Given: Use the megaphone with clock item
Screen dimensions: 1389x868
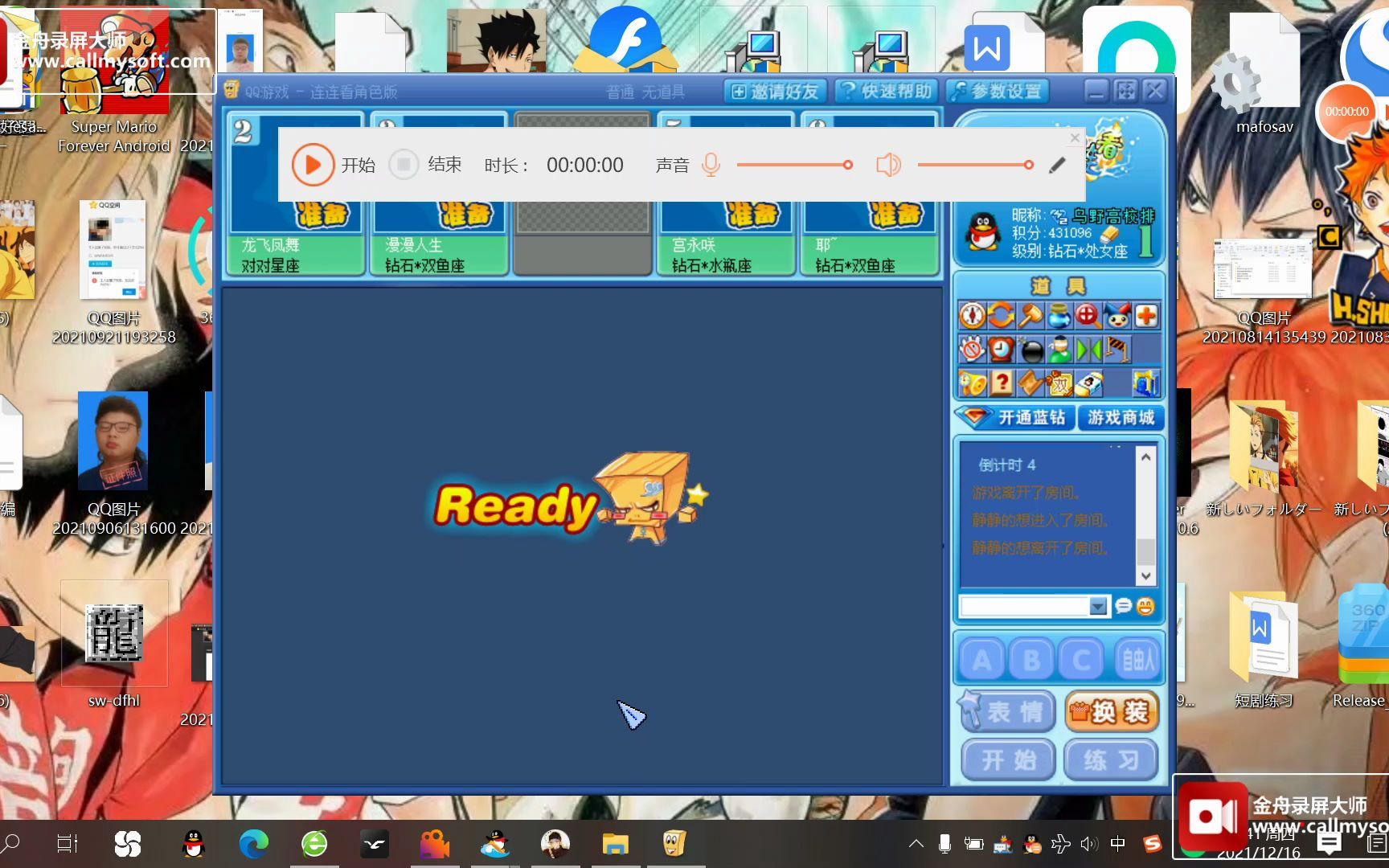Looking at the screenshot, I should 972,383.
